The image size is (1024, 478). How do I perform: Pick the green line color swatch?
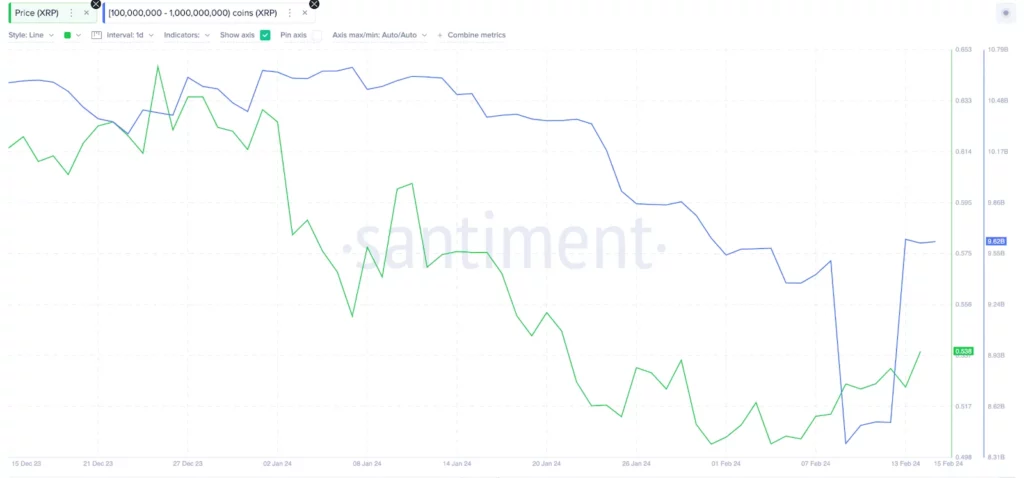pyautogui.click(x=67, y=35)
